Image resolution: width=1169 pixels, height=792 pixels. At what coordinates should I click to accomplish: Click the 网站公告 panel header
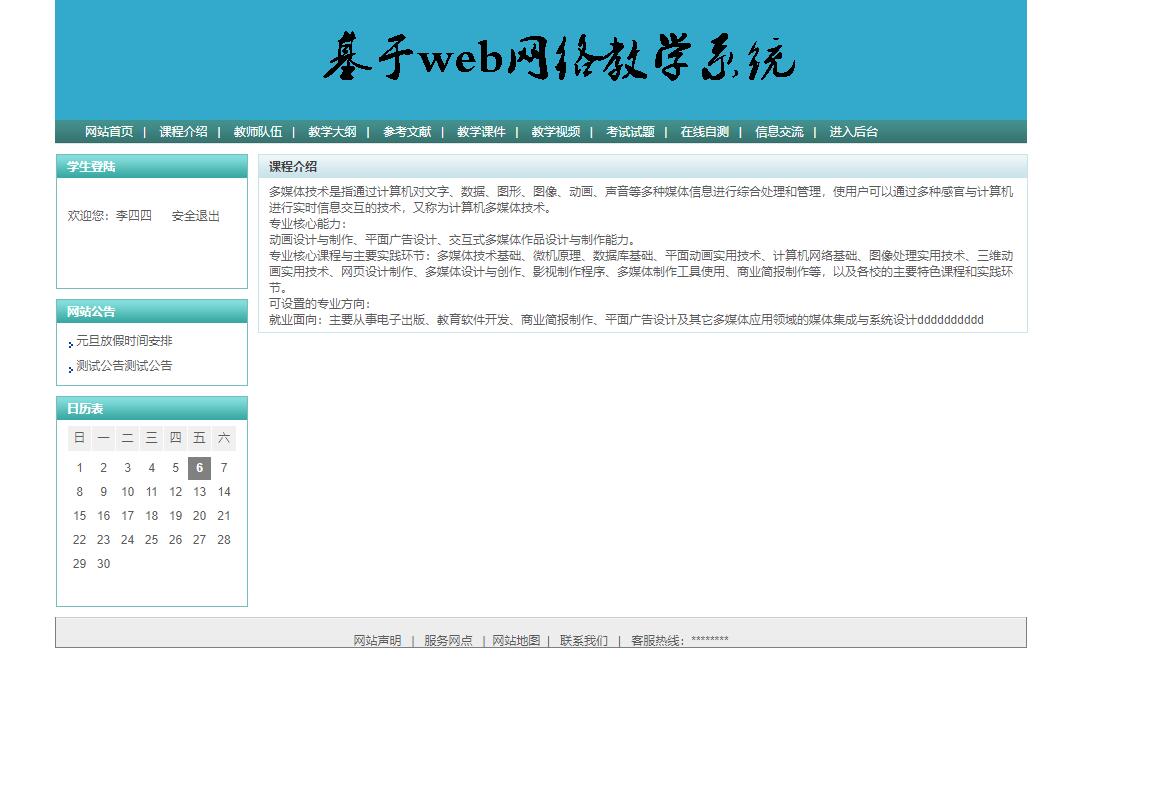pos(91,311)
